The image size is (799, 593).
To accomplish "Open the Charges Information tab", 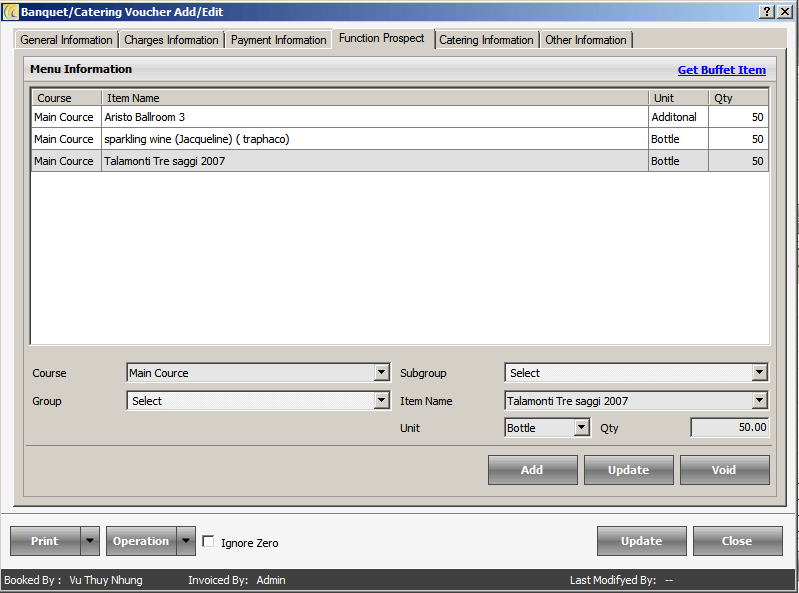I will 171,40.
